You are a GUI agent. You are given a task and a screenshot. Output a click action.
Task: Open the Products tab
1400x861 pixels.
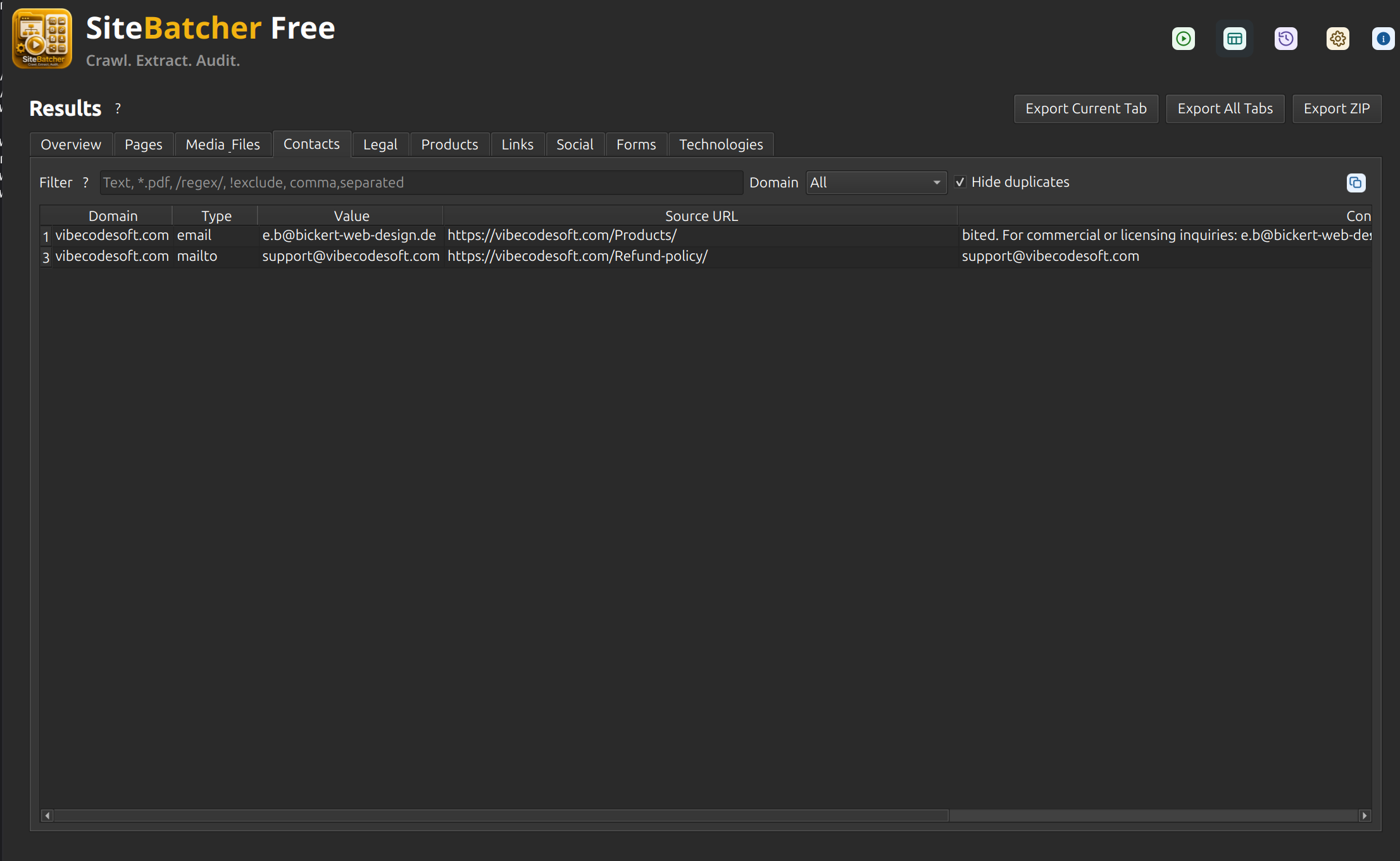pos(450,144)
